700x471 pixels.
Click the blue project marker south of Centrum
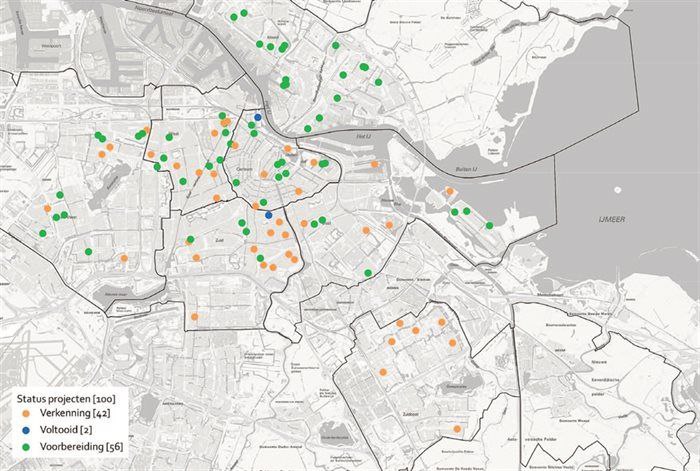268,215
